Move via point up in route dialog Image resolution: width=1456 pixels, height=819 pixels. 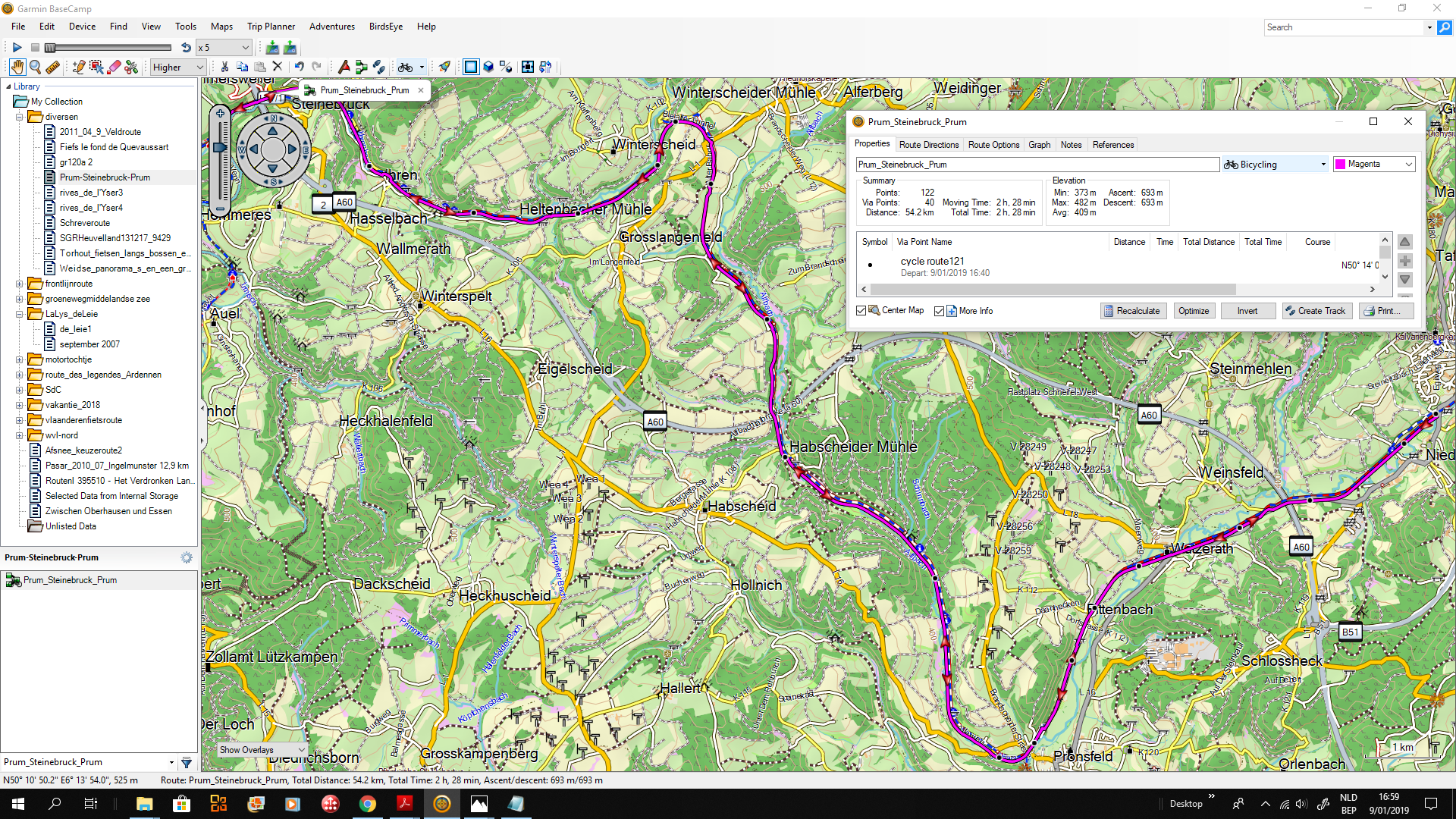click(x=1404, y=242)
